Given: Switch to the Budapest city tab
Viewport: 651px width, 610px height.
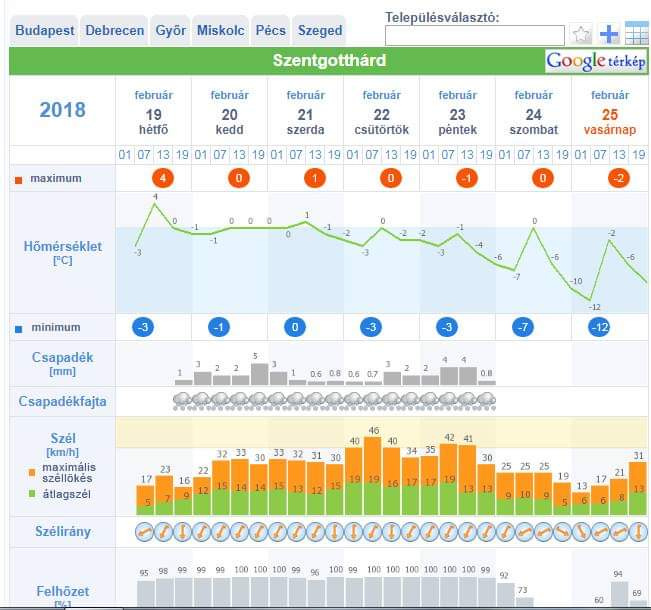Looking at the screenshot, I should point(44,31).
